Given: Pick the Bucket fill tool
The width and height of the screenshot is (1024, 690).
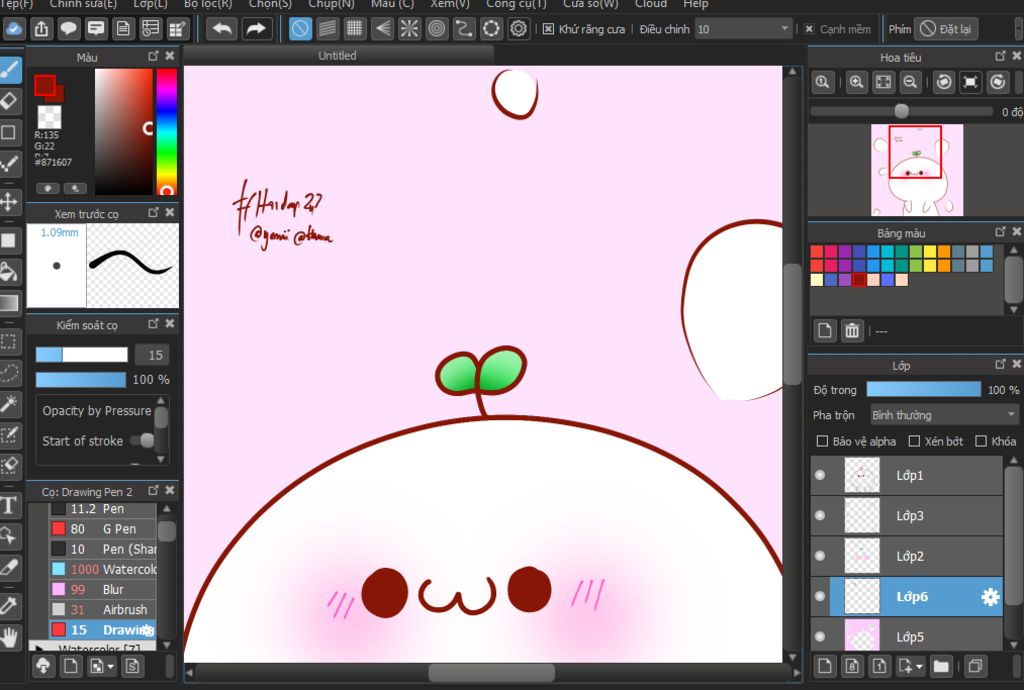Looking at the screenshot, I should (x=10, y=271).
